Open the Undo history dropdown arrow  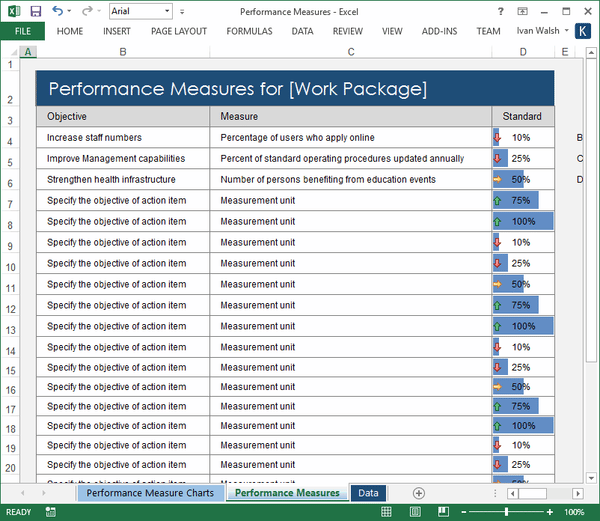coord(68,12)
